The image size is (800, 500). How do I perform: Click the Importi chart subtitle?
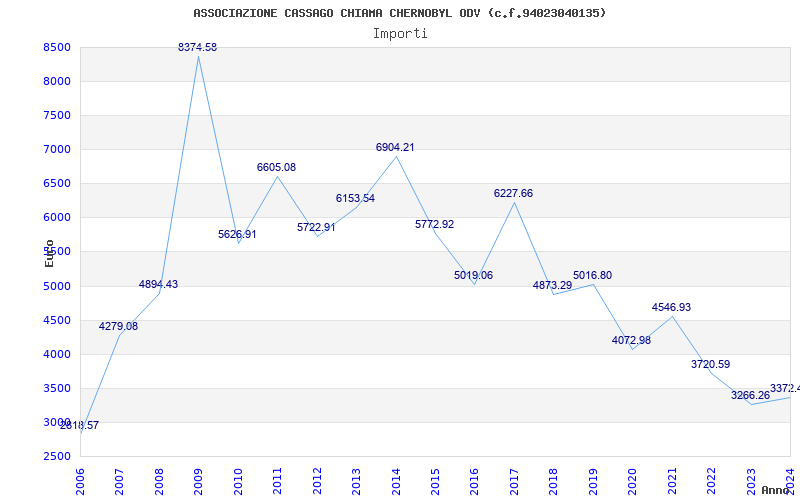(400, 34)
